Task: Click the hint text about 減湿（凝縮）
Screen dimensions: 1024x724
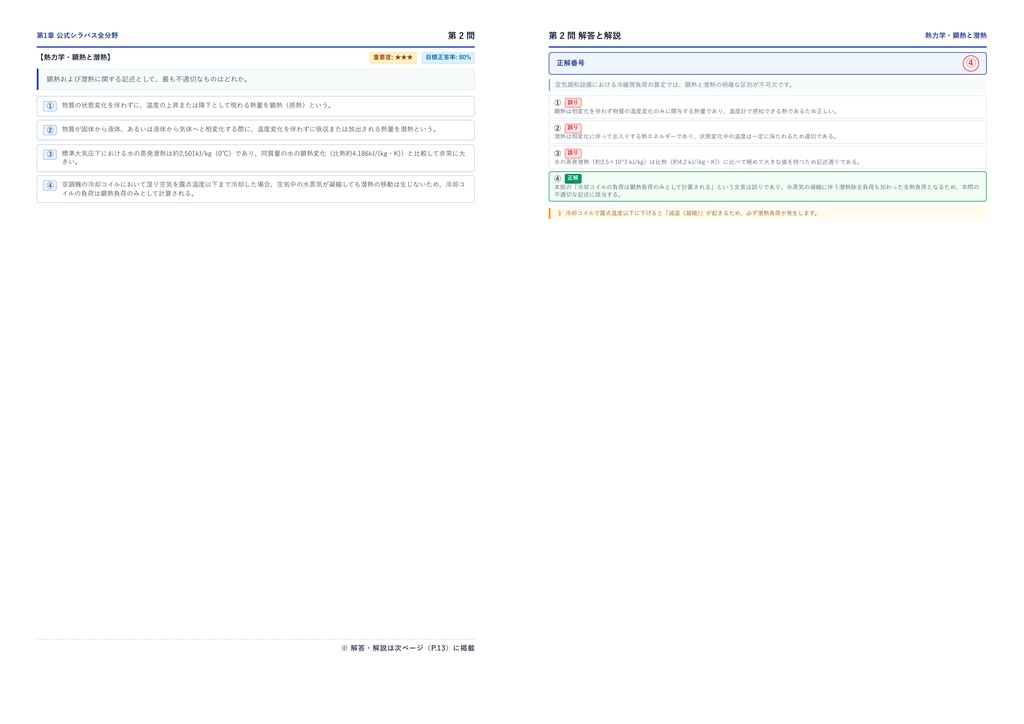Action: [x=692, y=213]
